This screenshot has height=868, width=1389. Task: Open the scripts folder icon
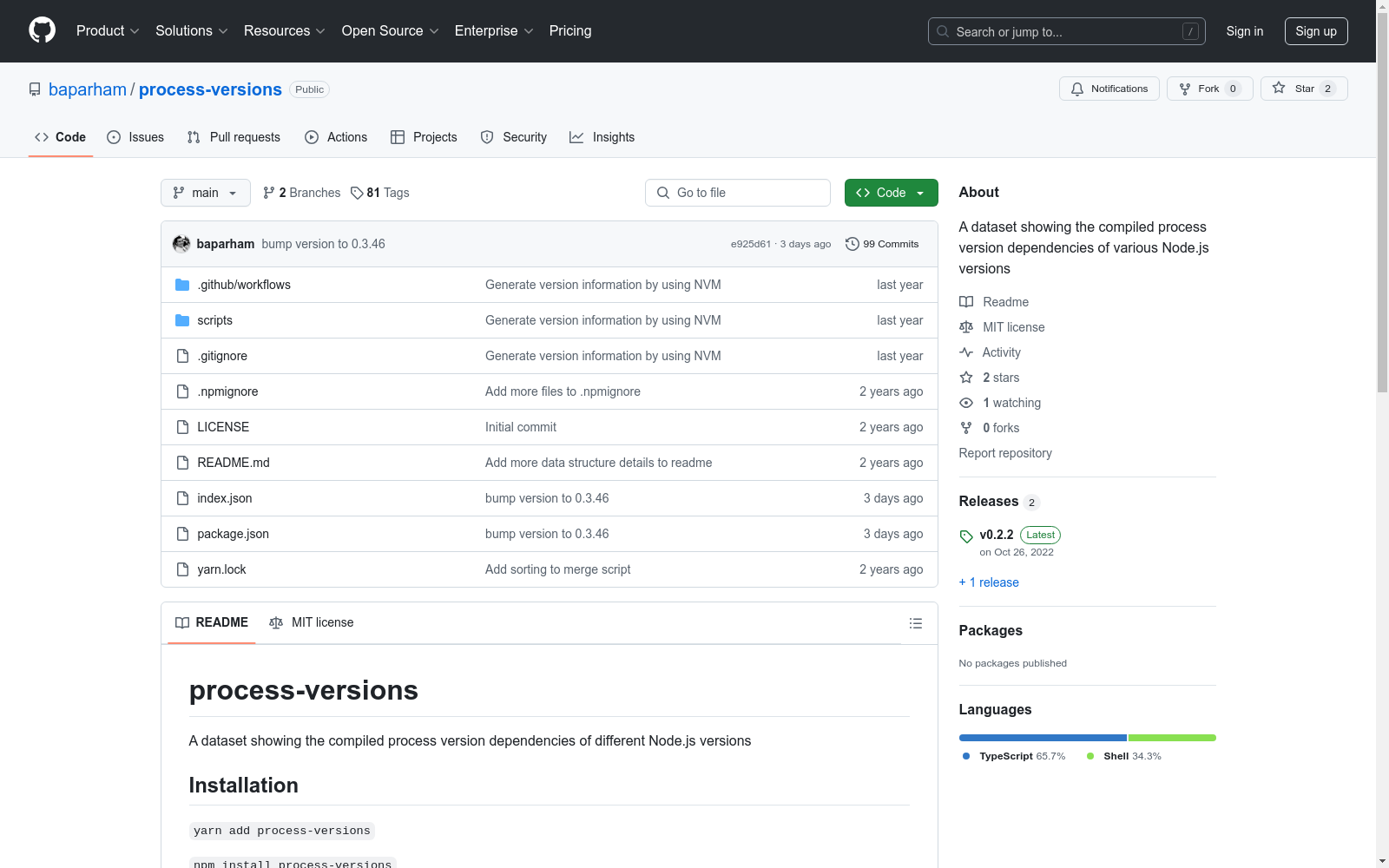tap(182, 320)
